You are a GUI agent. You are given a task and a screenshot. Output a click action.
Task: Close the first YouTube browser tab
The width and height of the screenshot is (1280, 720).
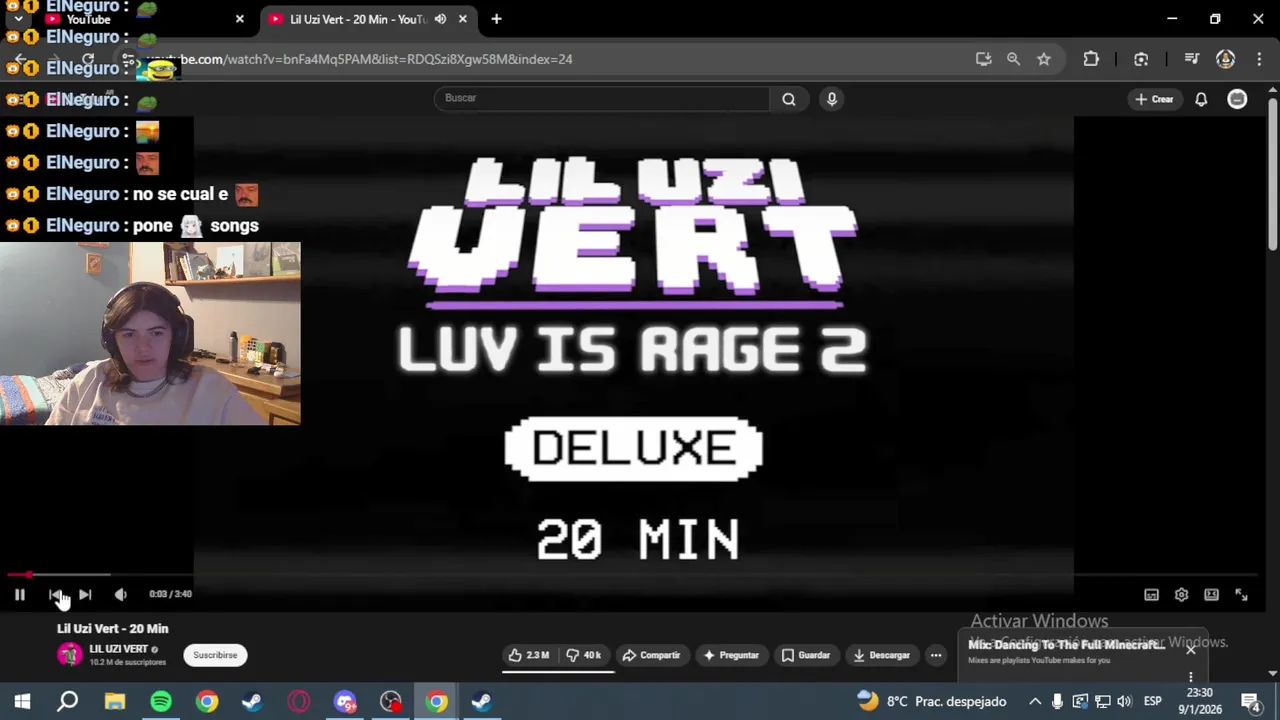pyautogui.click(x=240, y=19)
